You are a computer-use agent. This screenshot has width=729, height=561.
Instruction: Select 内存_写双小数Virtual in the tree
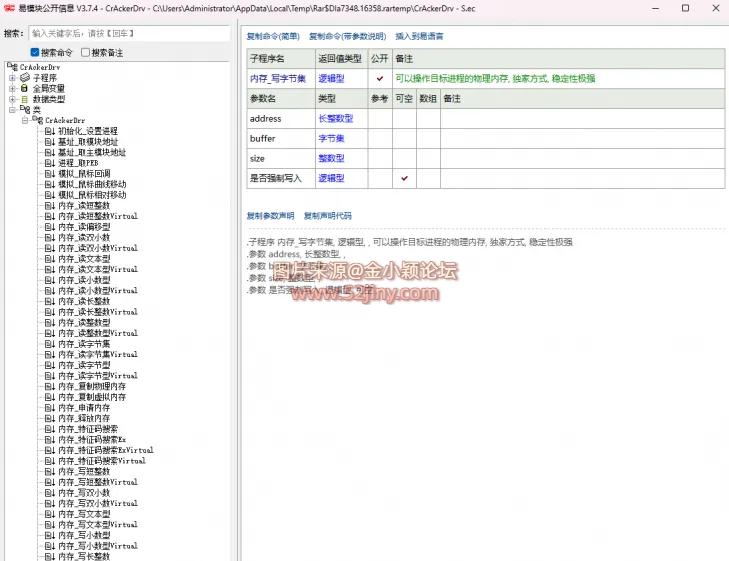pos(98,504)
